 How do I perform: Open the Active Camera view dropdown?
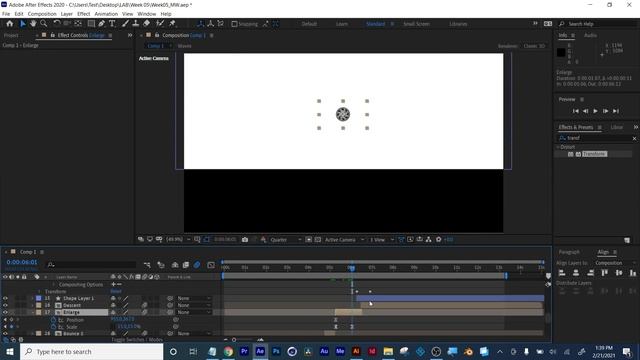tap(344, 240)
